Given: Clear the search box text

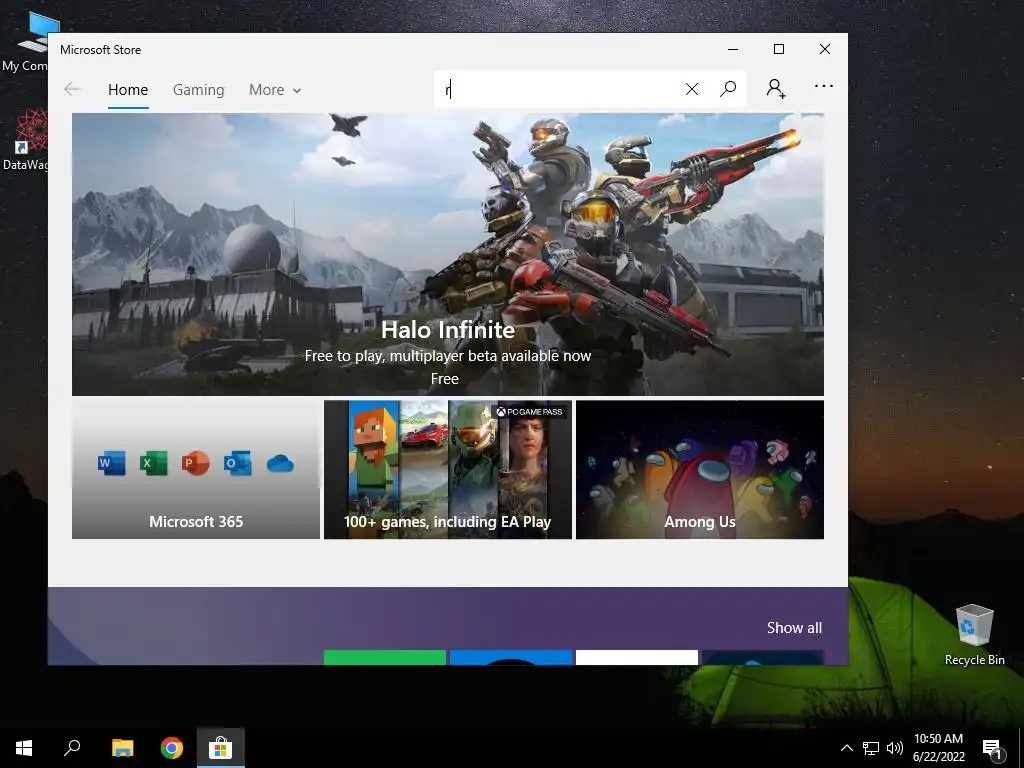Looking at the screenshot, I should pyautogui.click(x=692, y=89).
